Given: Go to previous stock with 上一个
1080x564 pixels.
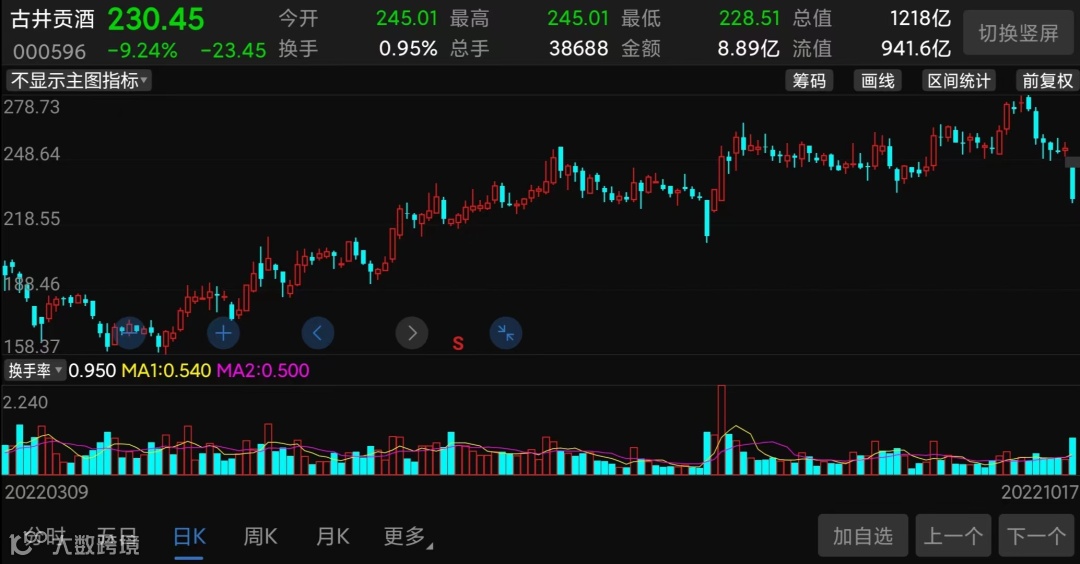Looking at the screenshot, I should (x=953, y=535).
